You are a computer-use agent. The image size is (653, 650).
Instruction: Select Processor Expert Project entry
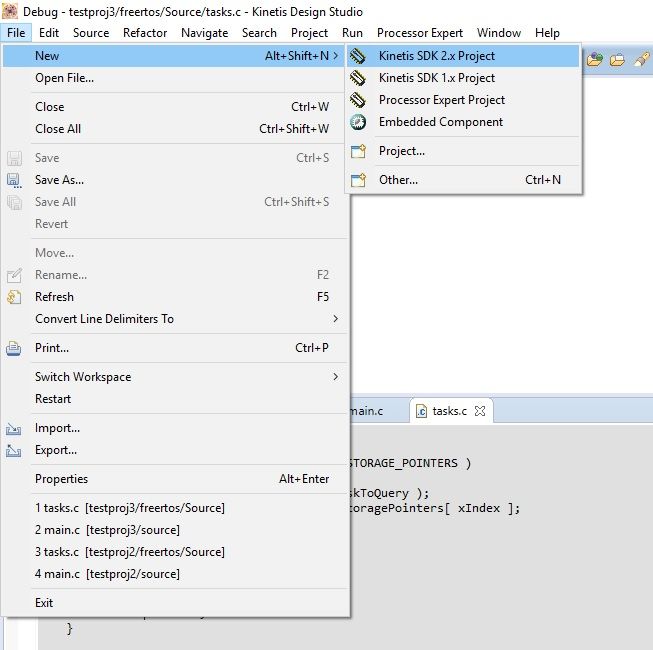coord(463,100)
